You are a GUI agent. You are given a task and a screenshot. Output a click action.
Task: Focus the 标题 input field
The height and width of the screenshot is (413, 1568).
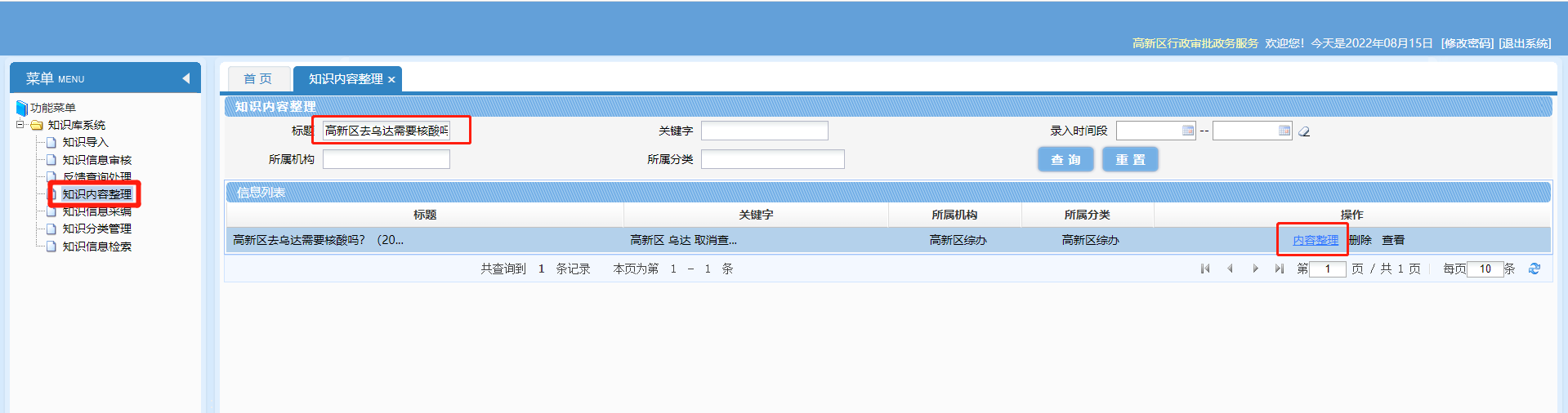tap(386, 131)
